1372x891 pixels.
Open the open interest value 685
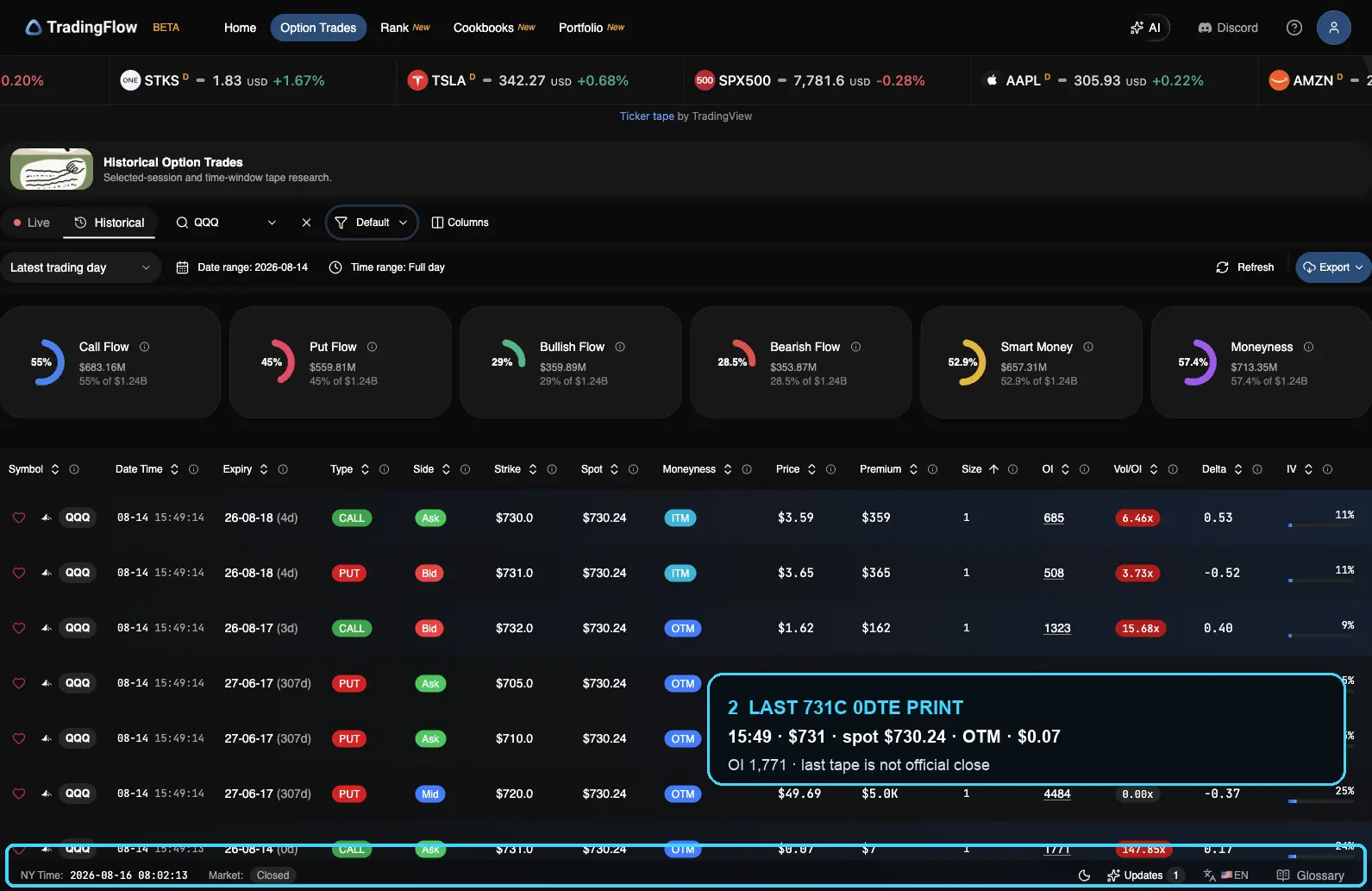(x=1054, y=518)
